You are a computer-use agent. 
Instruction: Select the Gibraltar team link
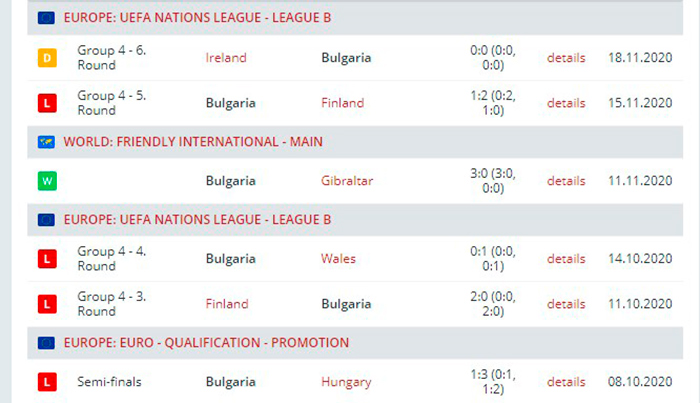point(345,181)
